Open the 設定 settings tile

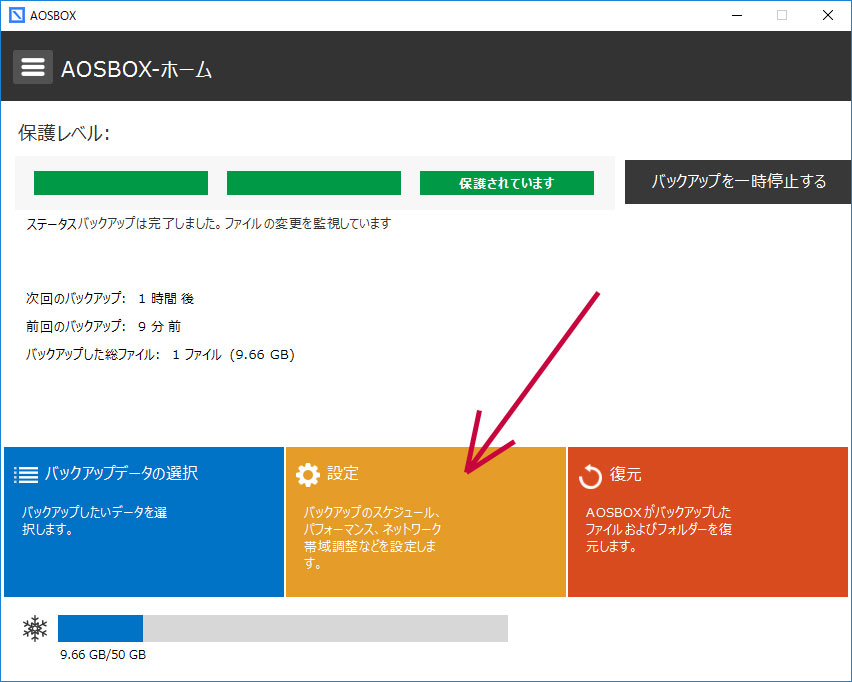tap(425, 522)
